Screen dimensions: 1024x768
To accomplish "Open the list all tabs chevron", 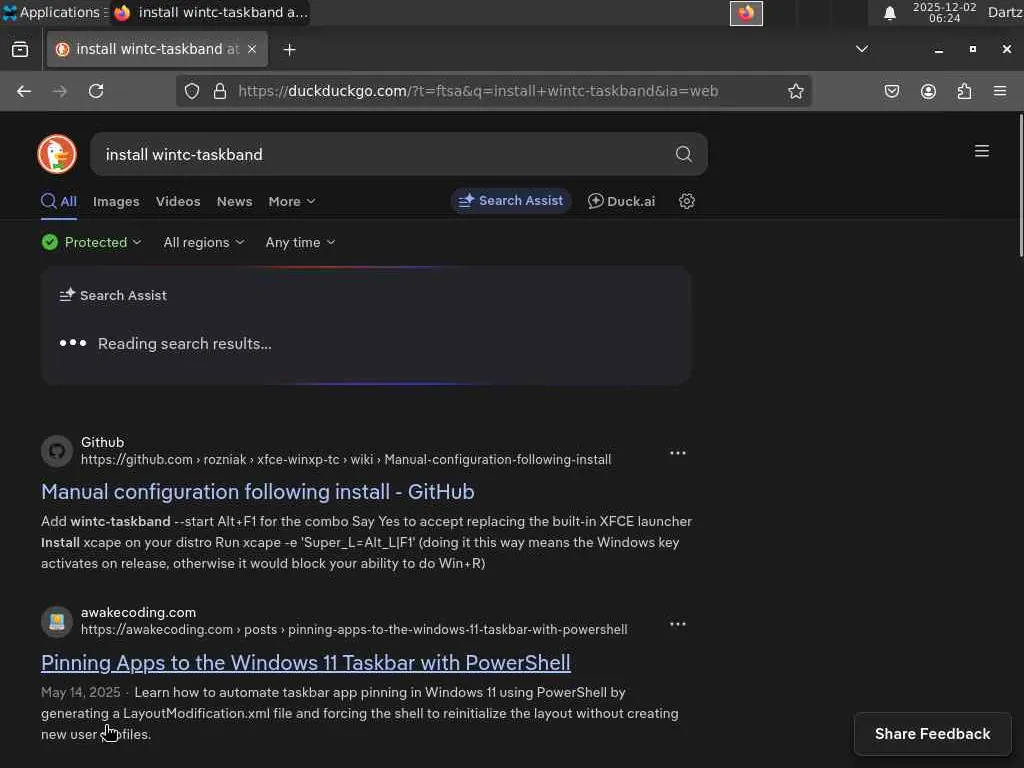I will tap(861, 49).
